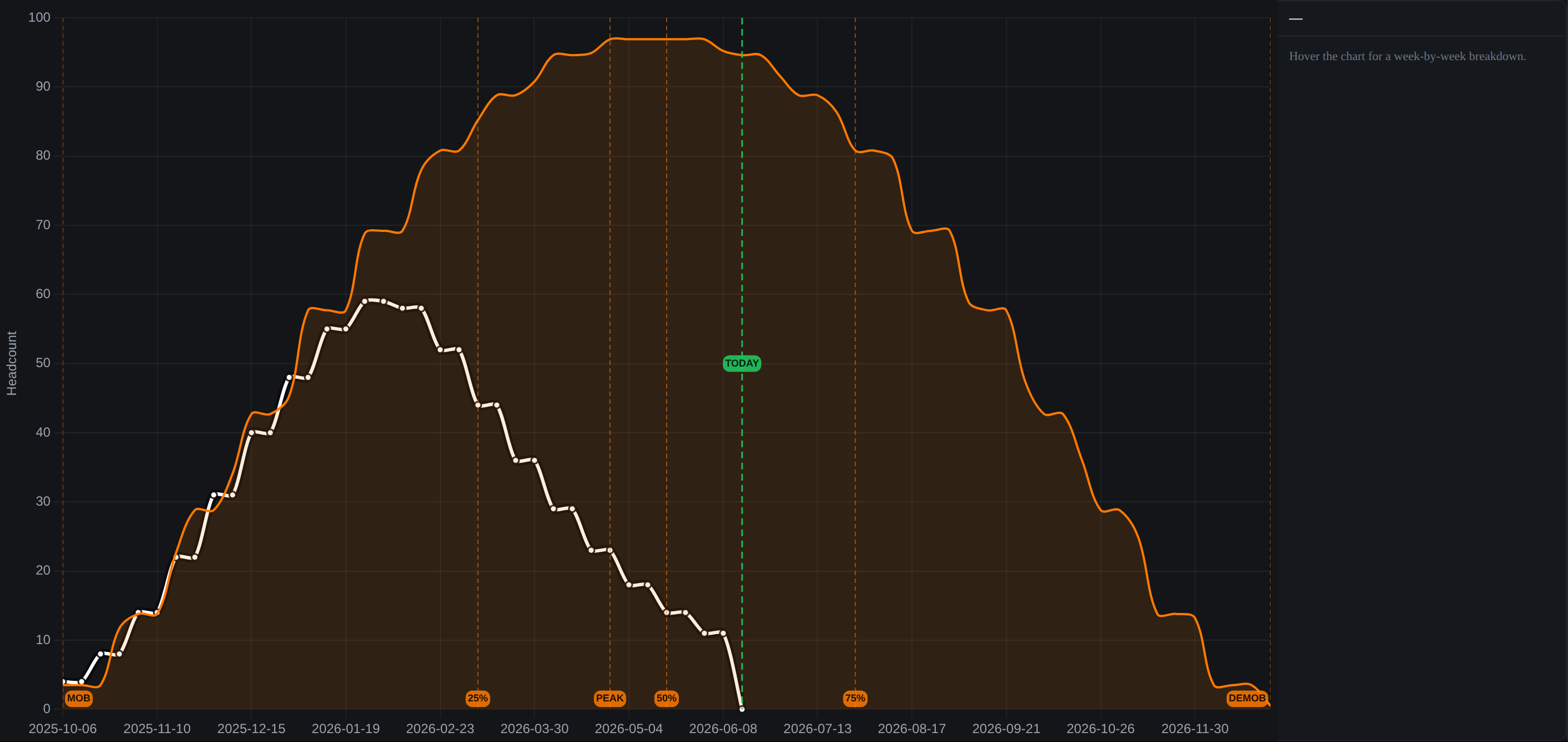Click y-axis value 50
Image resolution: width=1568 pixels, height=742 pixels.
coord(43,363)
